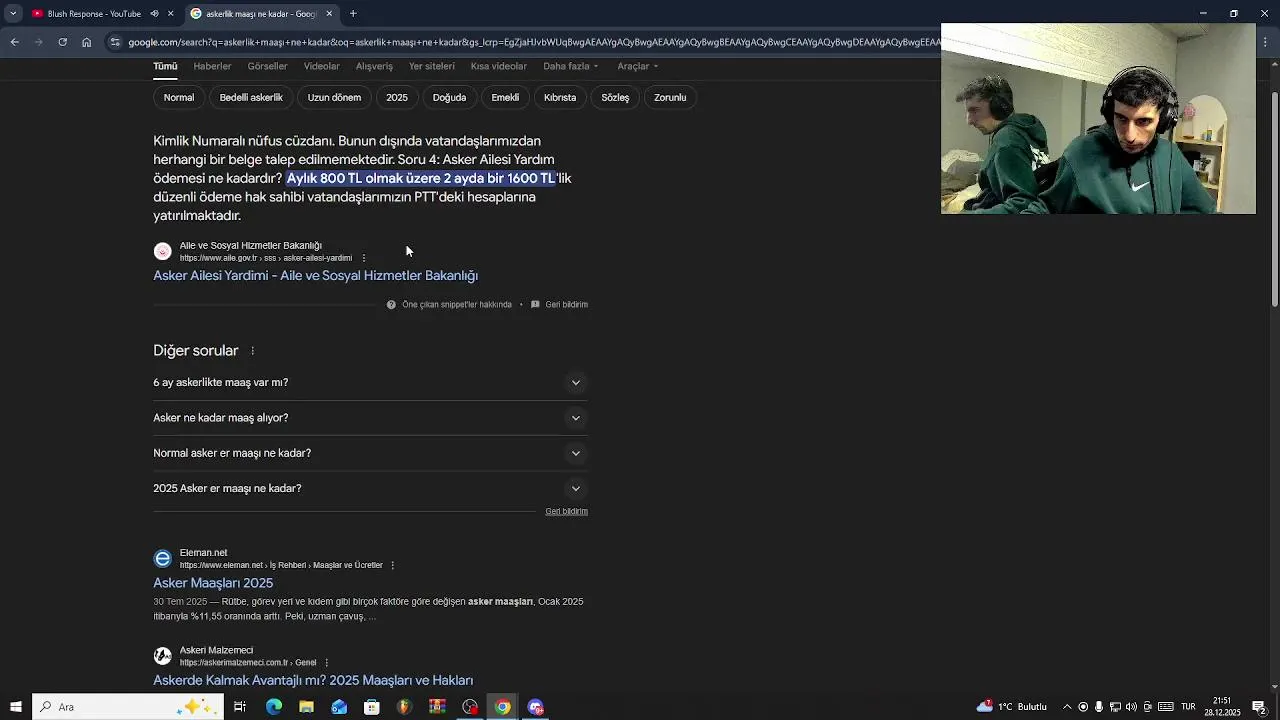Viewport: 1280px width, 720px height.
Task: Switch to the Blush Response YouTube tab
Action: (94, 14)
